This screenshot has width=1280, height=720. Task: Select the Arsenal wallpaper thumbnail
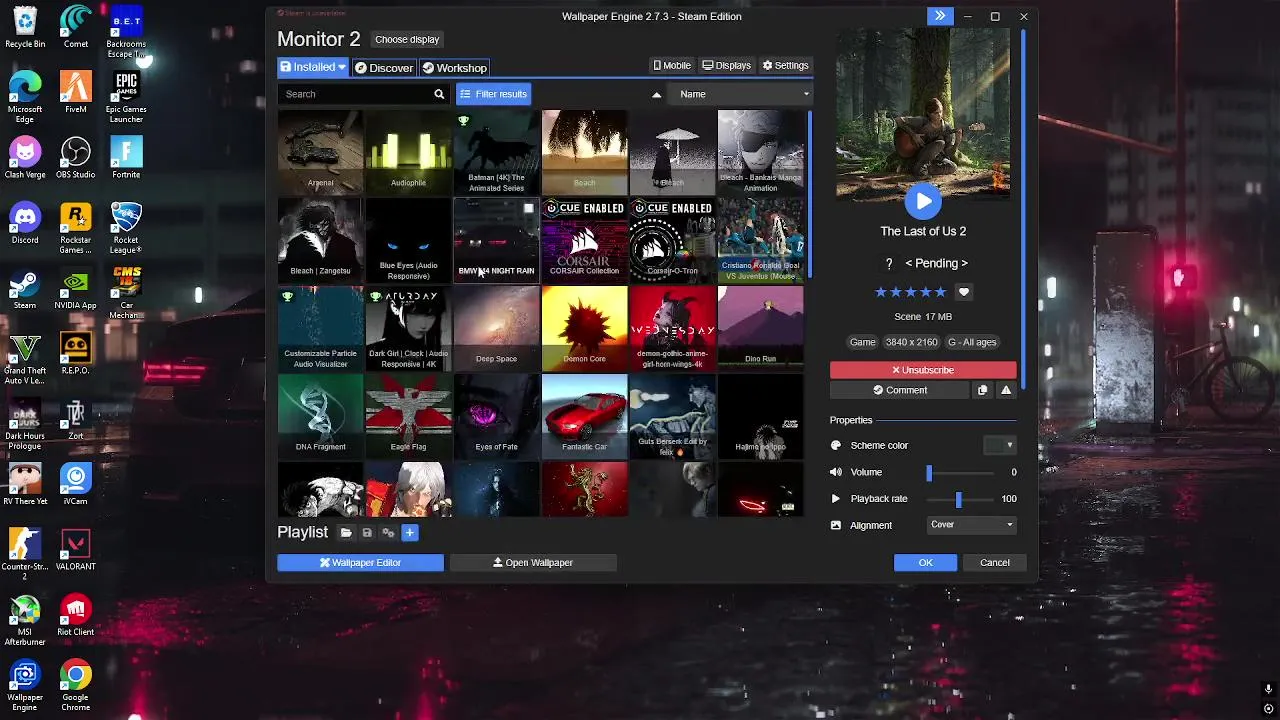click(x=320, y=152)
